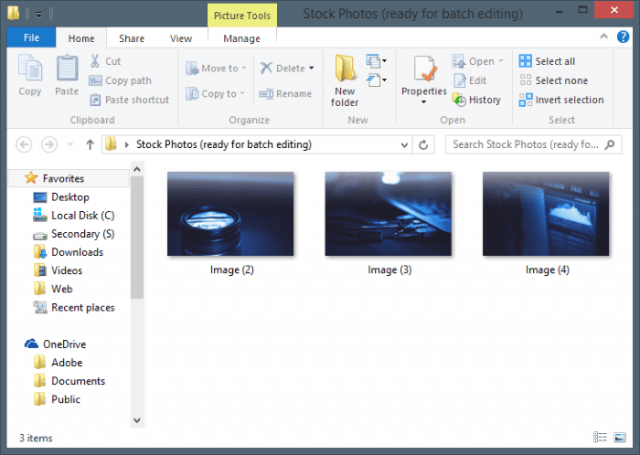
Task: Open Help with the question mark icon
Action: point(622,37)
